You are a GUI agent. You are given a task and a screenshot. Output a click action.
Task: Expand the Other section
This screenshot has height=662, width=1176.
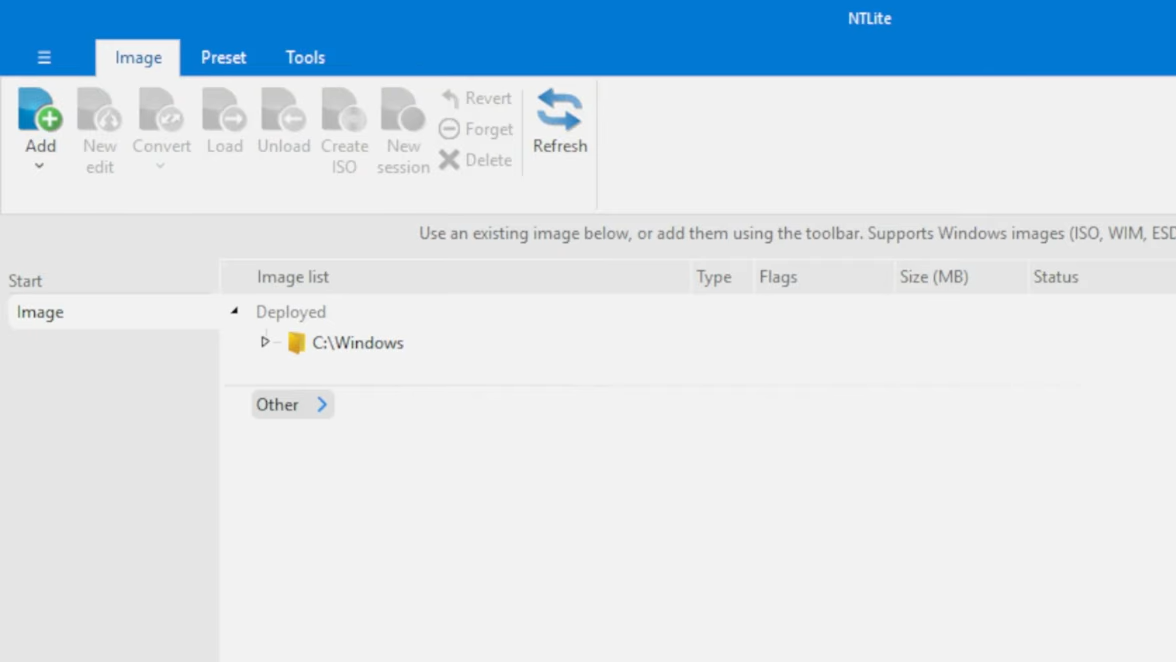click(x=292, y=405)
